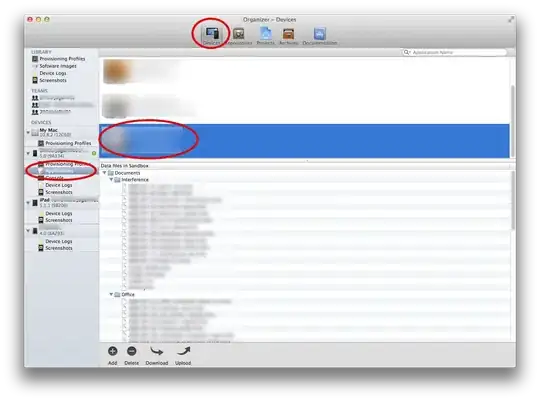Click the sandbox files vertical scrollbar

coord(513,200)
